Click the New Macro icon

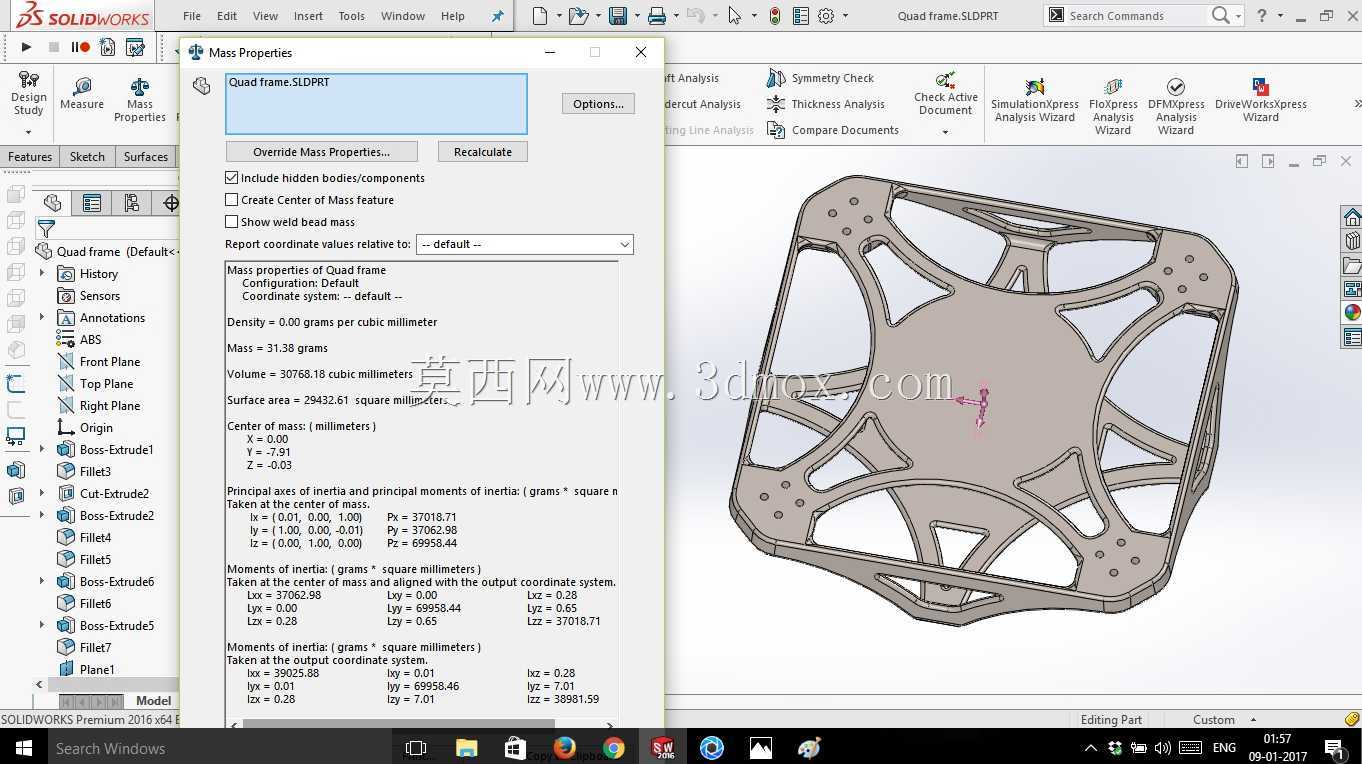(x=108, y=47)
